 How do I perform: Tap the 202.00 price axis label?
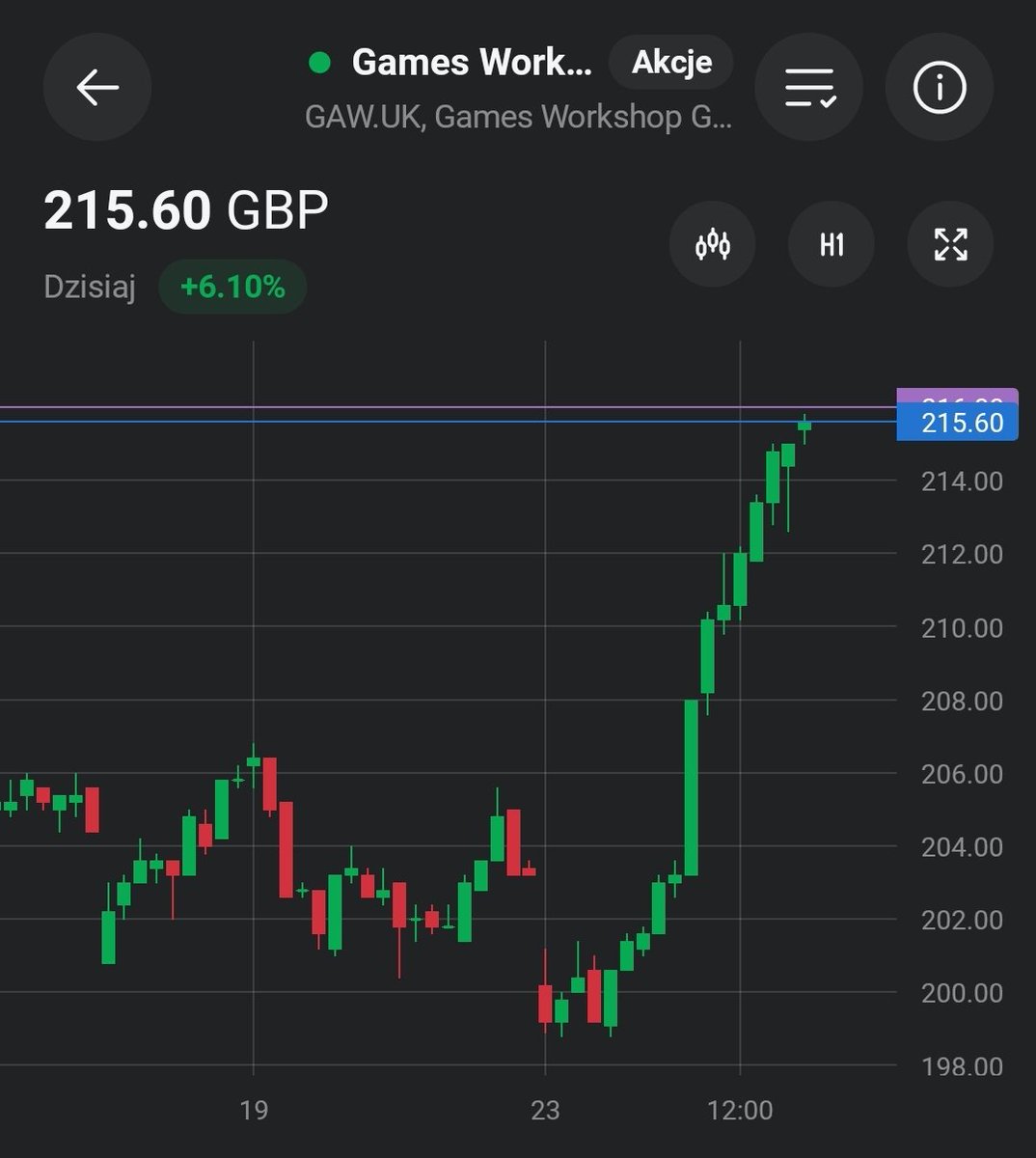pyautogui.click(x=962, y=921)
